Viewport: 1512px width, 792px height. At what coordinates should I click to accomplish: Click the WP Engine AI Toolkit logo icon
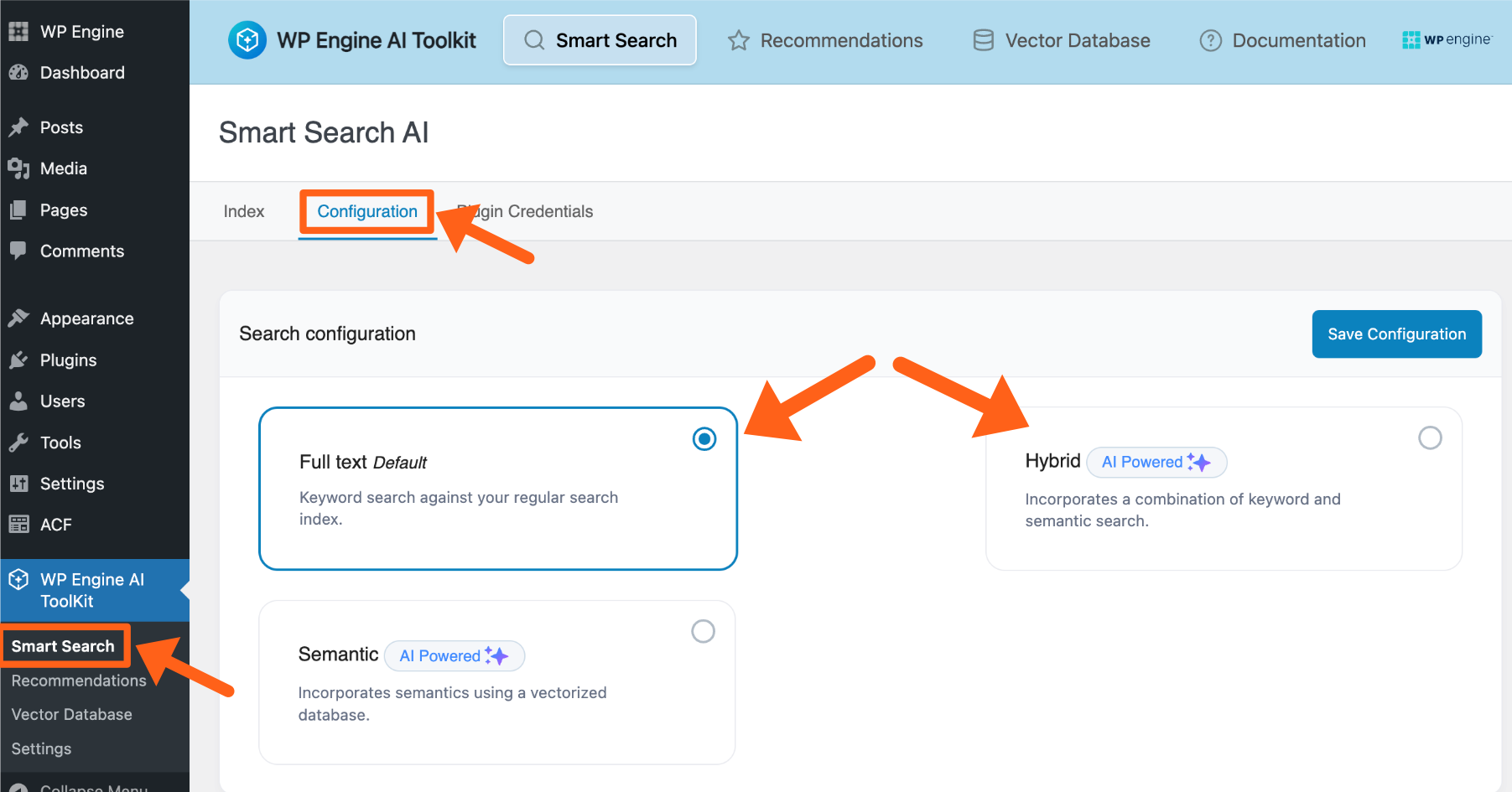[x=247, y=40]
